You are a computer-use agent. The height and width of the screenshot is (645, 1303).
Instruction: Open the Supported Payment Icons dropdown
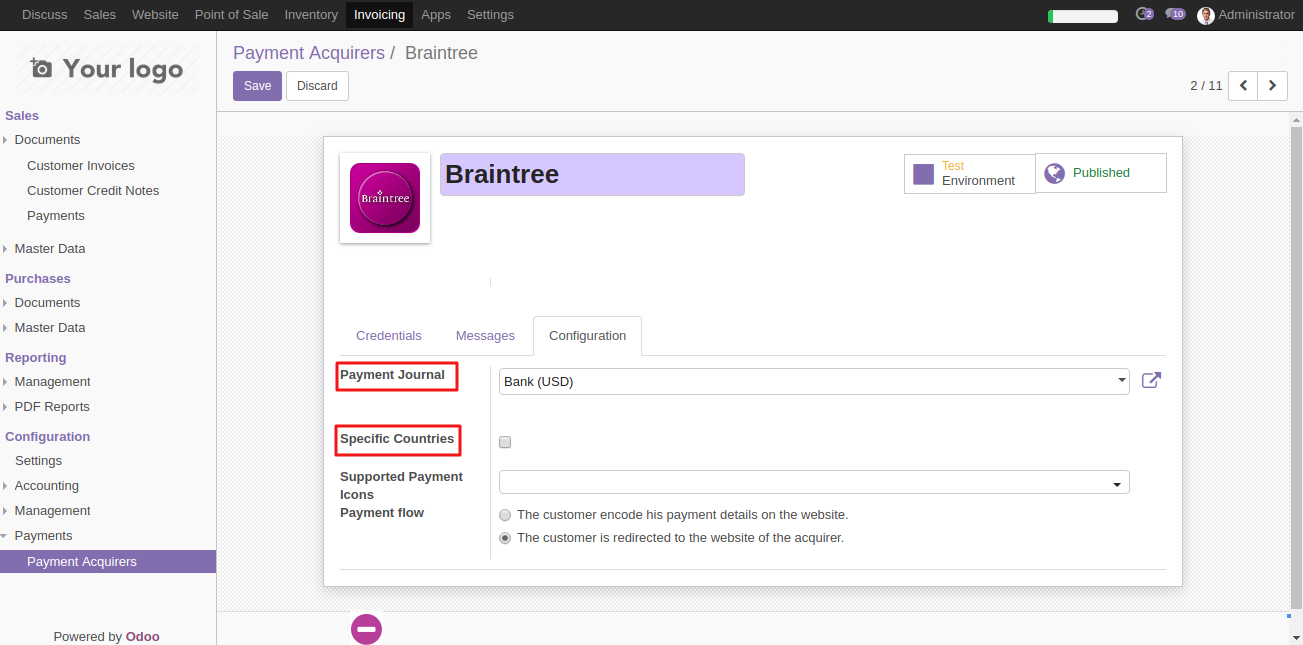tap(1117, 481)
